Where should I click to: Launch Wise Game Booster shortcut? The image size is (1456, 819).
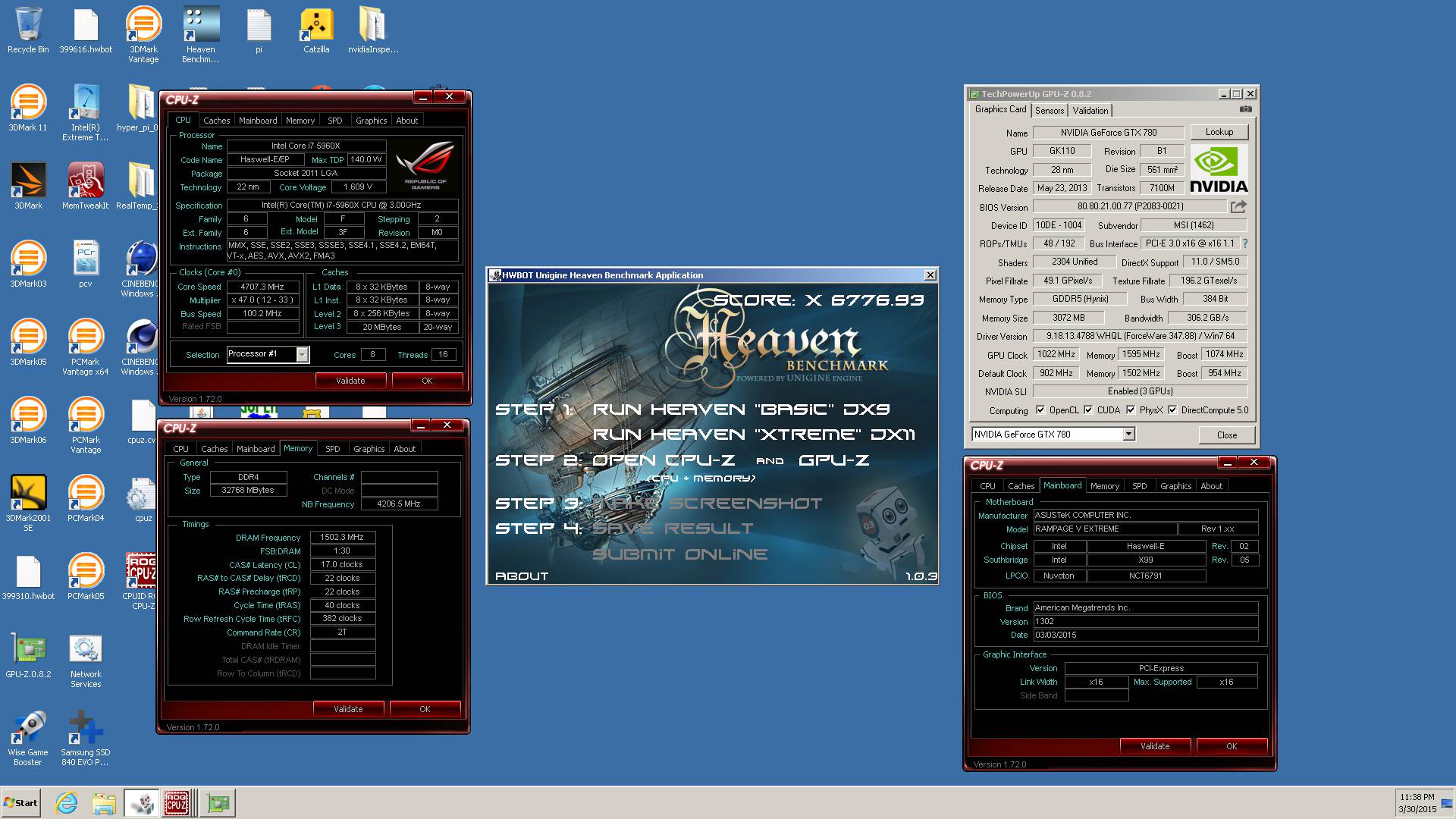click(28, 738)
